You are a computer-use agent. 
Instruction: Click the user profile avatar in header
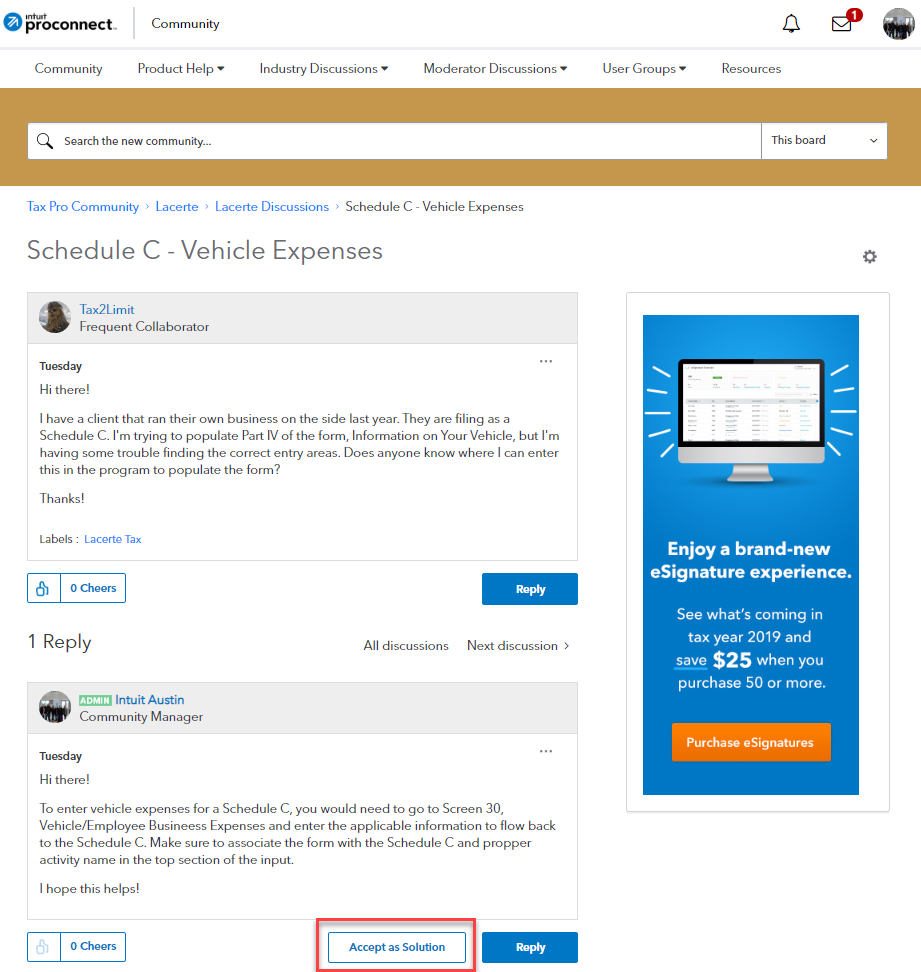(x=898, y=24)
